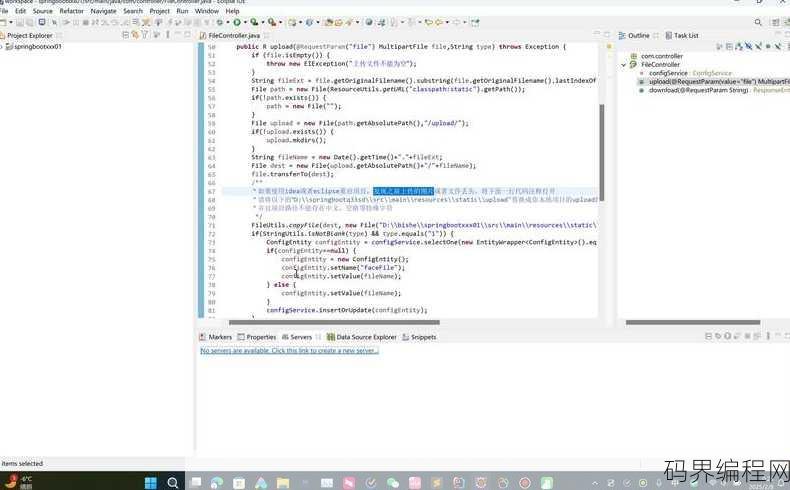Open the Source menu
Viewport: 790px width, 490px height.
coord(42,11)
